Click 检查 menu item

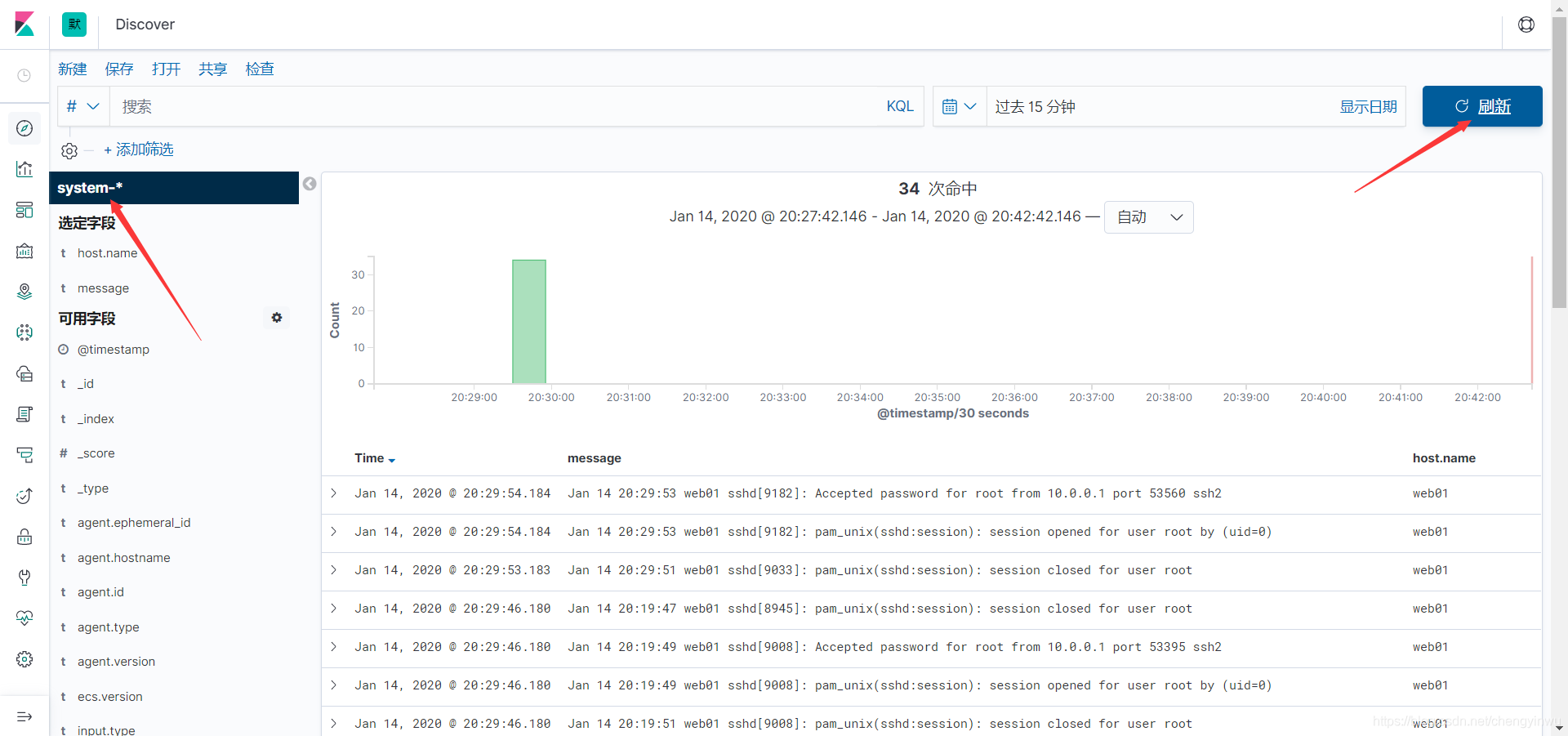pyautogui.click(x=260, y=69)
